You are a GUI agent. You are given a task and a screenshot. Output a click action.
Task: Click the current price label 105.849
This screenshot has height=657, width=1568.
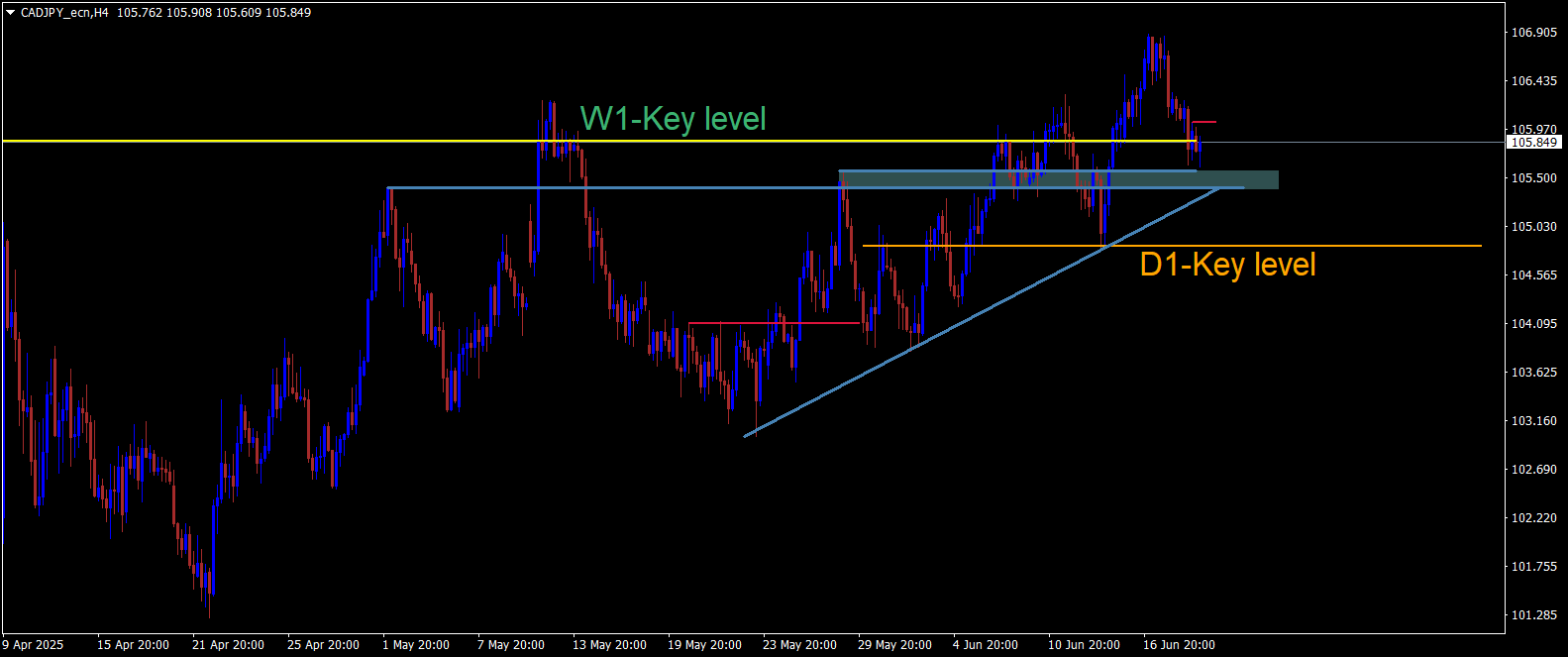coord(1533,142)
